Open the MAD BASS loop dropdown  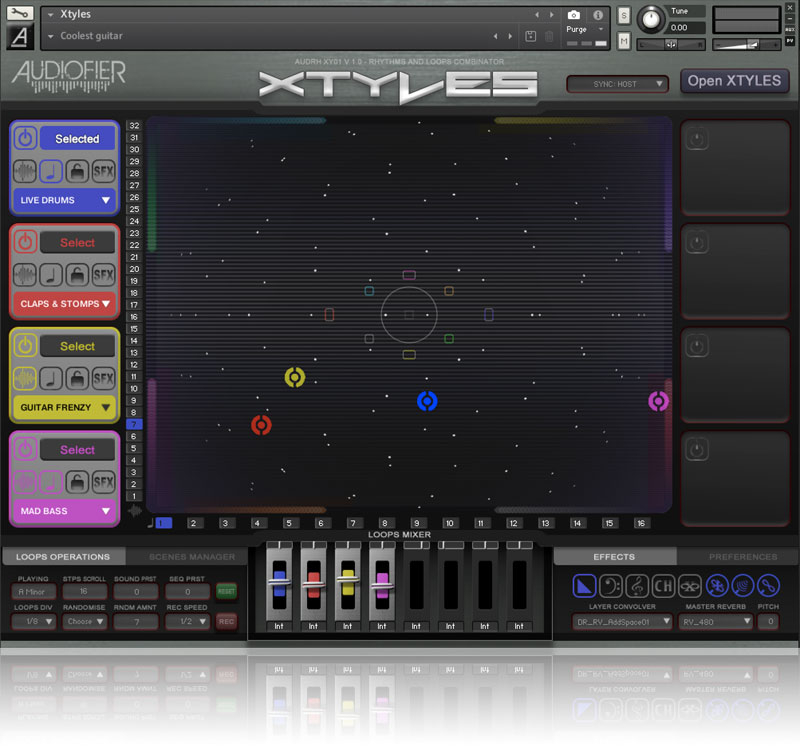point(65,512)
